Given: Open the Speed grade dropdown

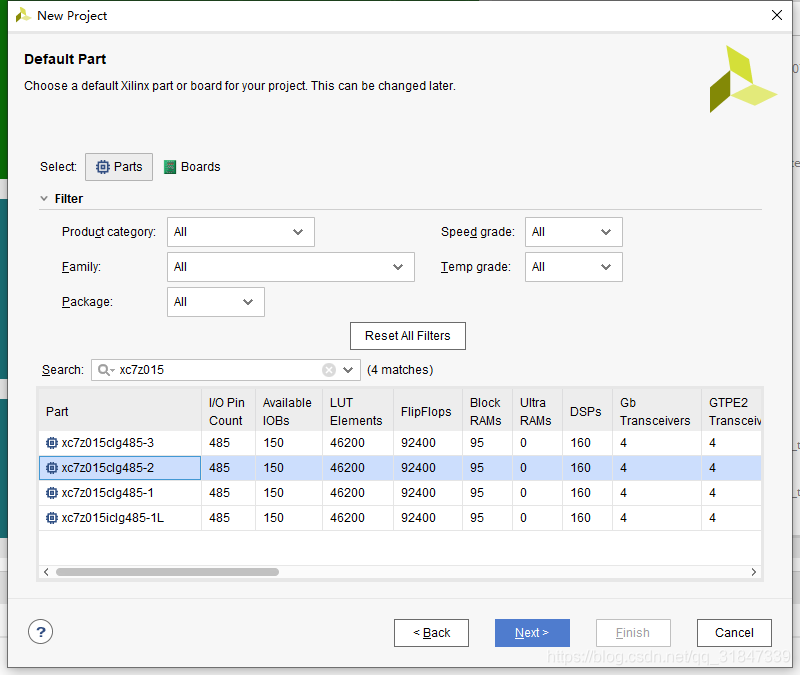Looking at the screenshot, I should (573, 232).
